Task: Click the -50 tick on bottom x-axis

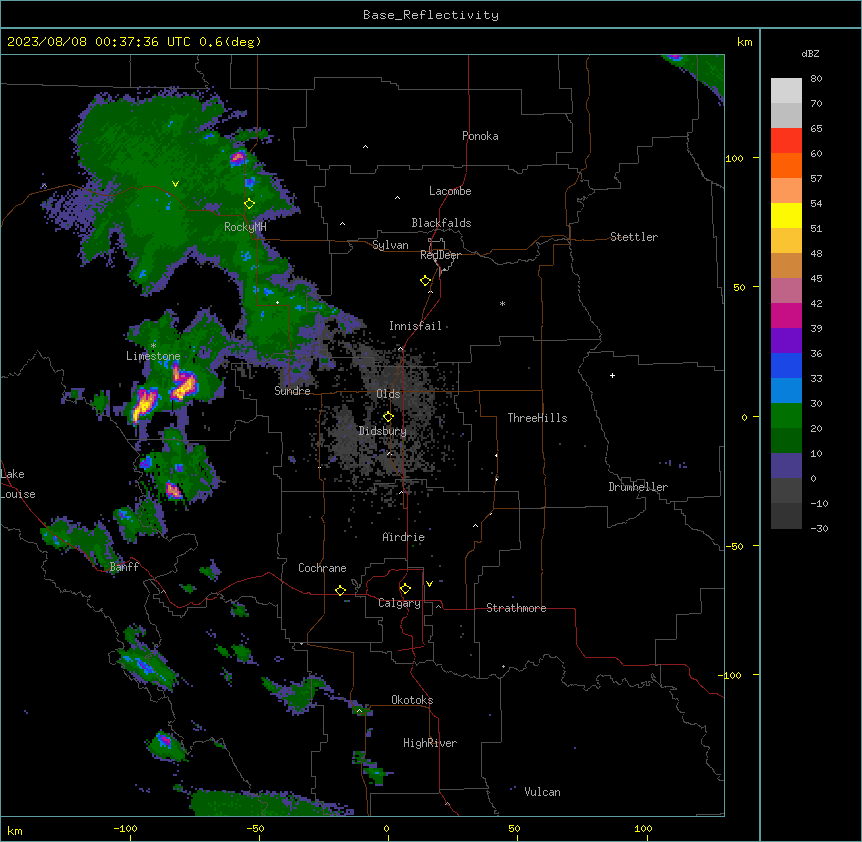Action: [x=255, y=828]
